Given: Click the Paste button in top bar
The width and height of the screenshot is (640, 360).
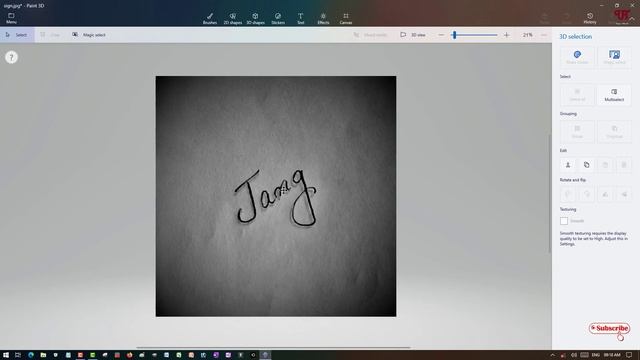Looking at the screenshot, I should point(544,18).
